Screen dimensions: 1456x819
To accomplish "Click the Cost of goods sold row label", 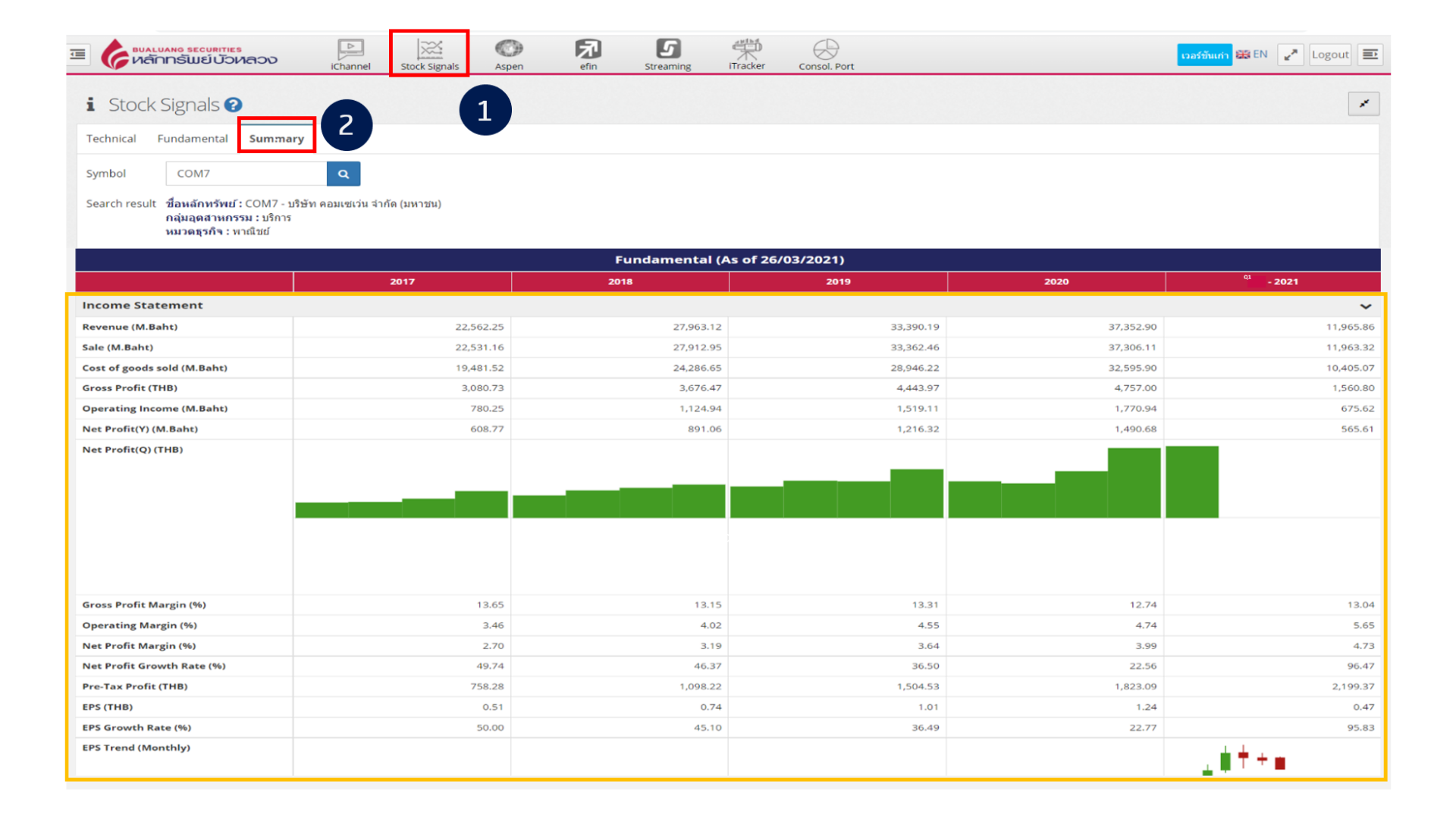I will click(155, 368).
